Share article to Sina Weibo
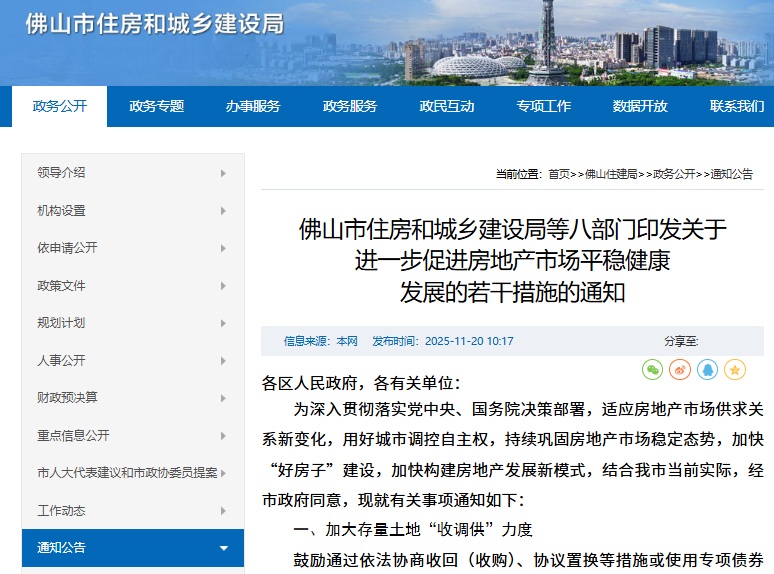 pos(680,370)
